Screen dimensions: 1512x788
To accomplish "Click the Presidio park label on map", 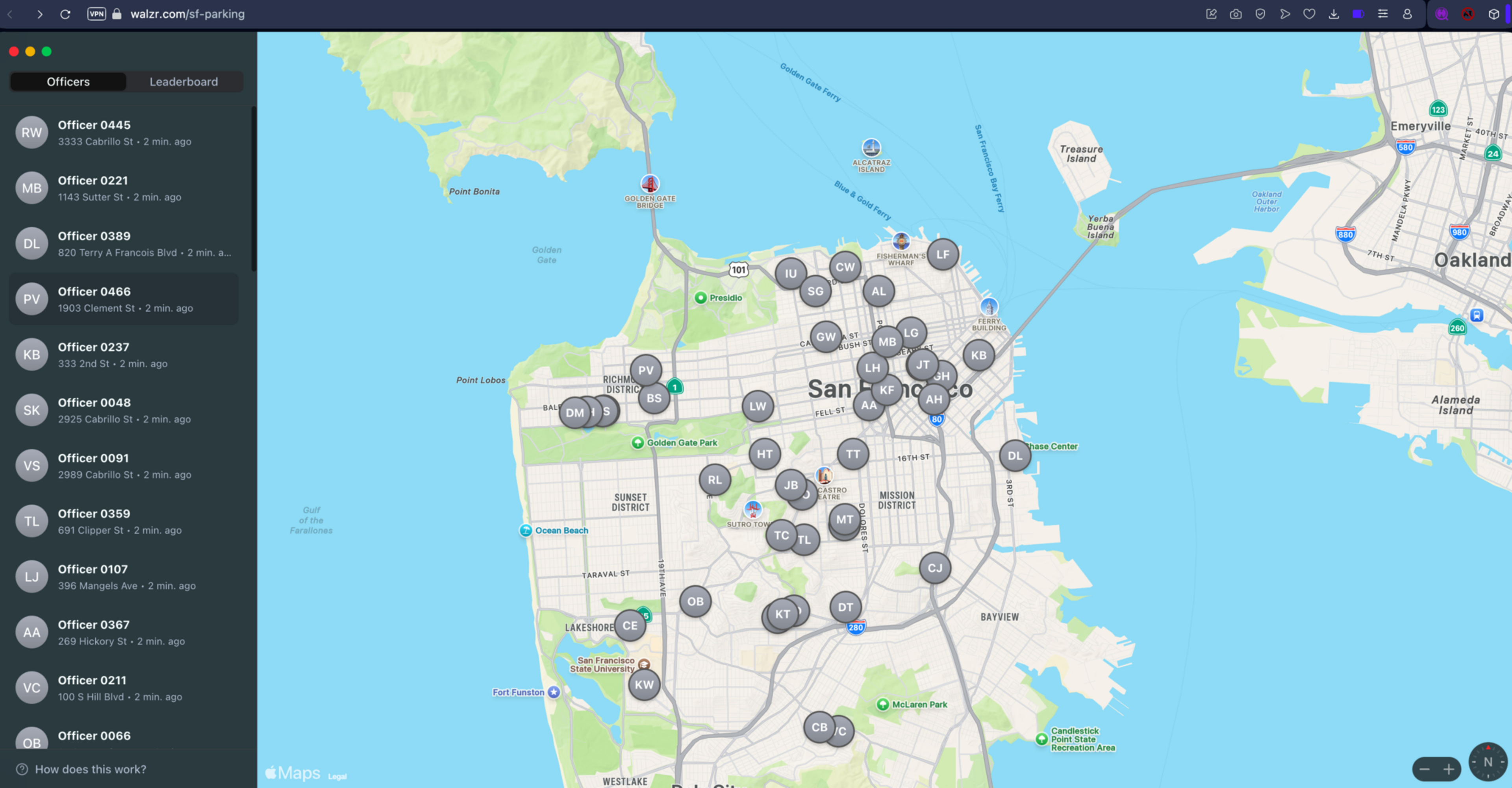I will 725,298.
